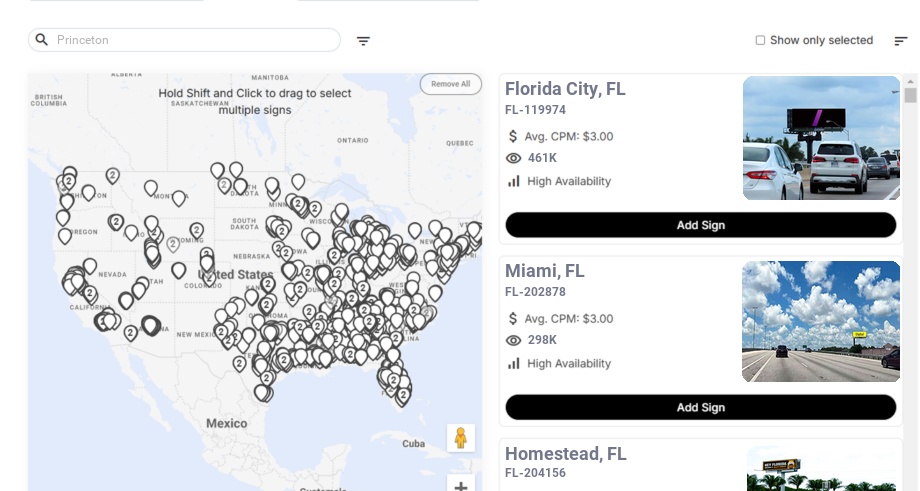Click the Miami impressions eye icon

coord(514,340)
